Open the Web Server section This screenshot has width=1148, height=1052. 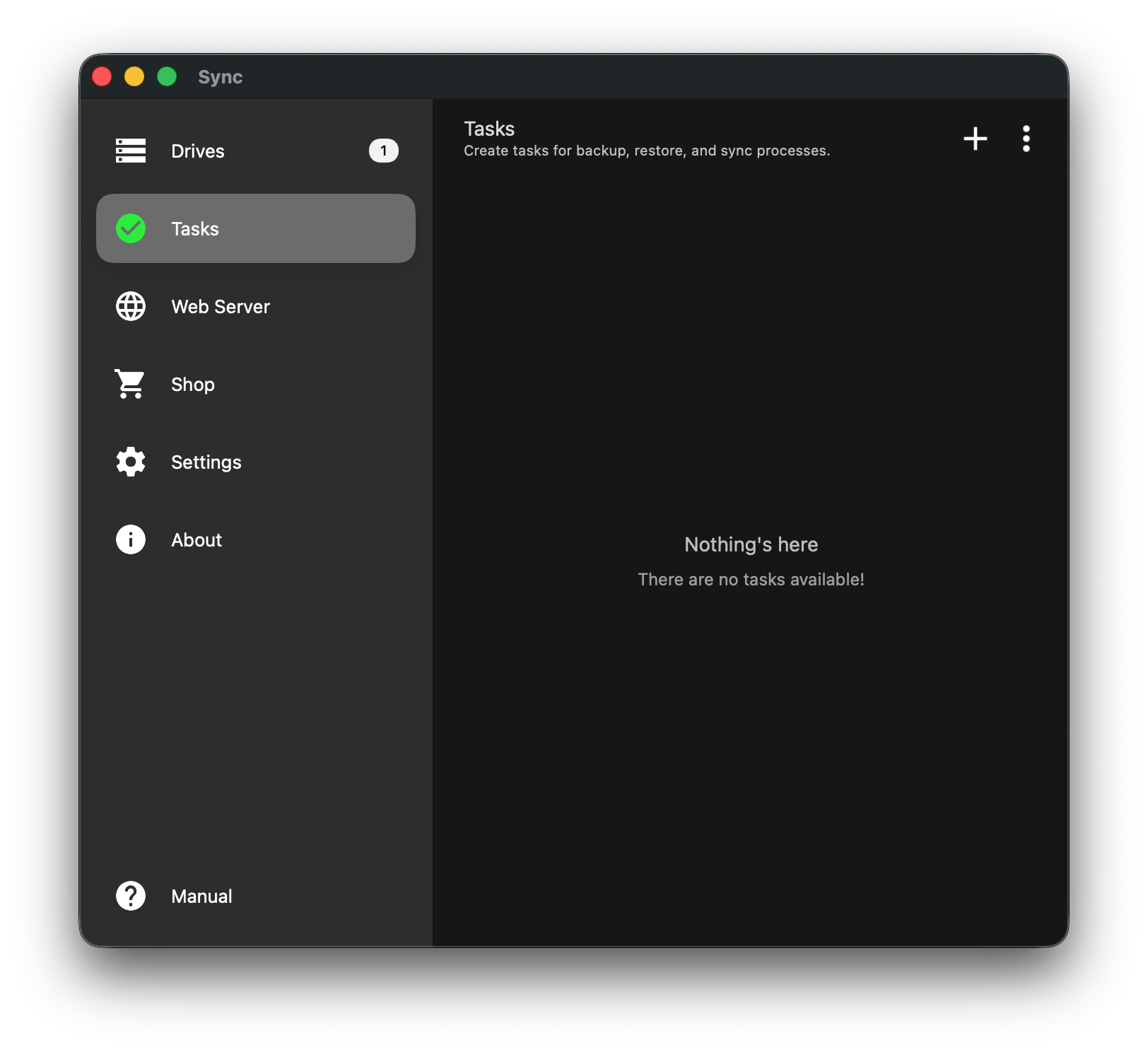pos(220,306)
